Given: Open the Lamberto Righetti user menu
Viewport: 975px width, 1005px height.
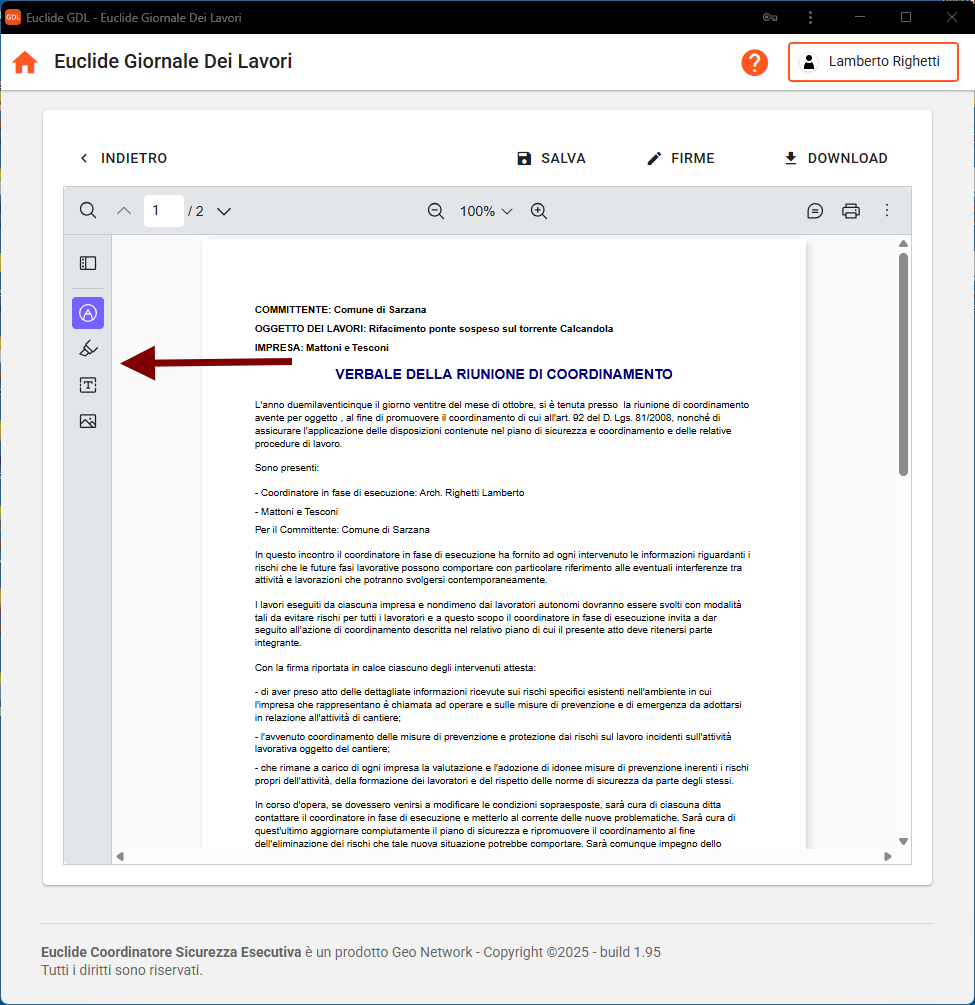Looking at the screenshot, I should (x=873, y=62).
